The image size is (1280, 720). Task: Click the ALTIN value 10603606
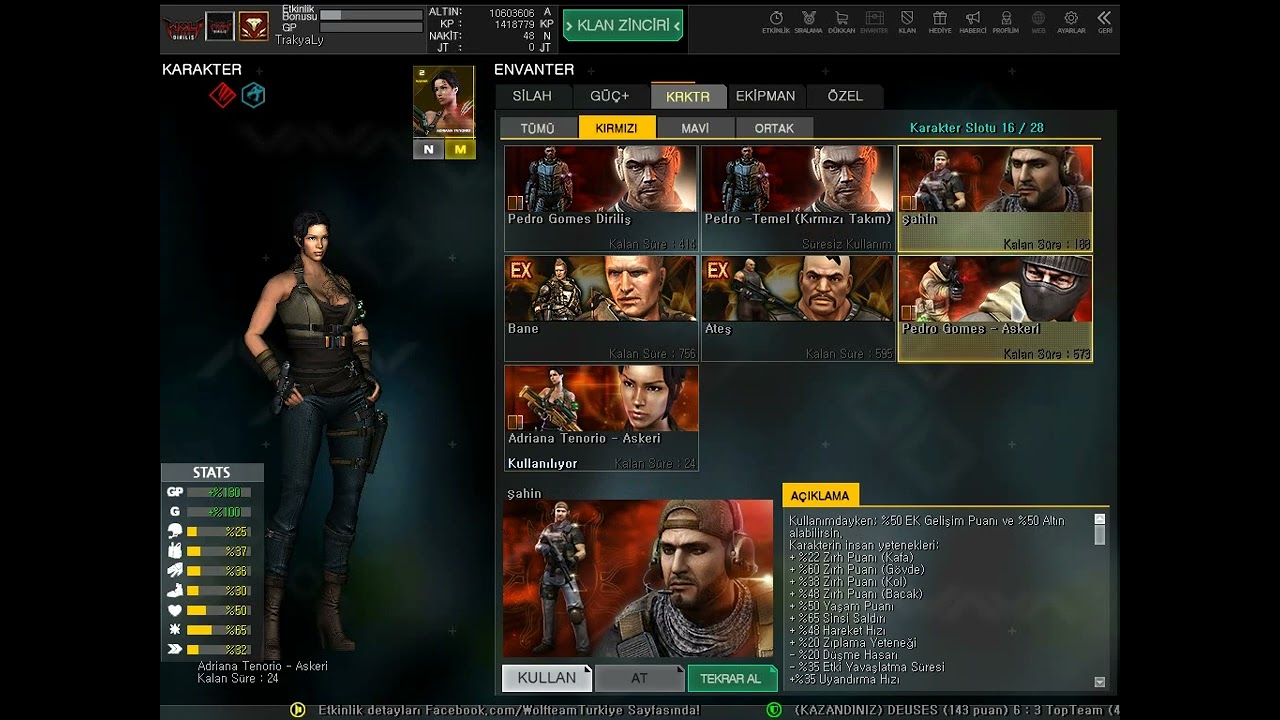pos(512,12)
